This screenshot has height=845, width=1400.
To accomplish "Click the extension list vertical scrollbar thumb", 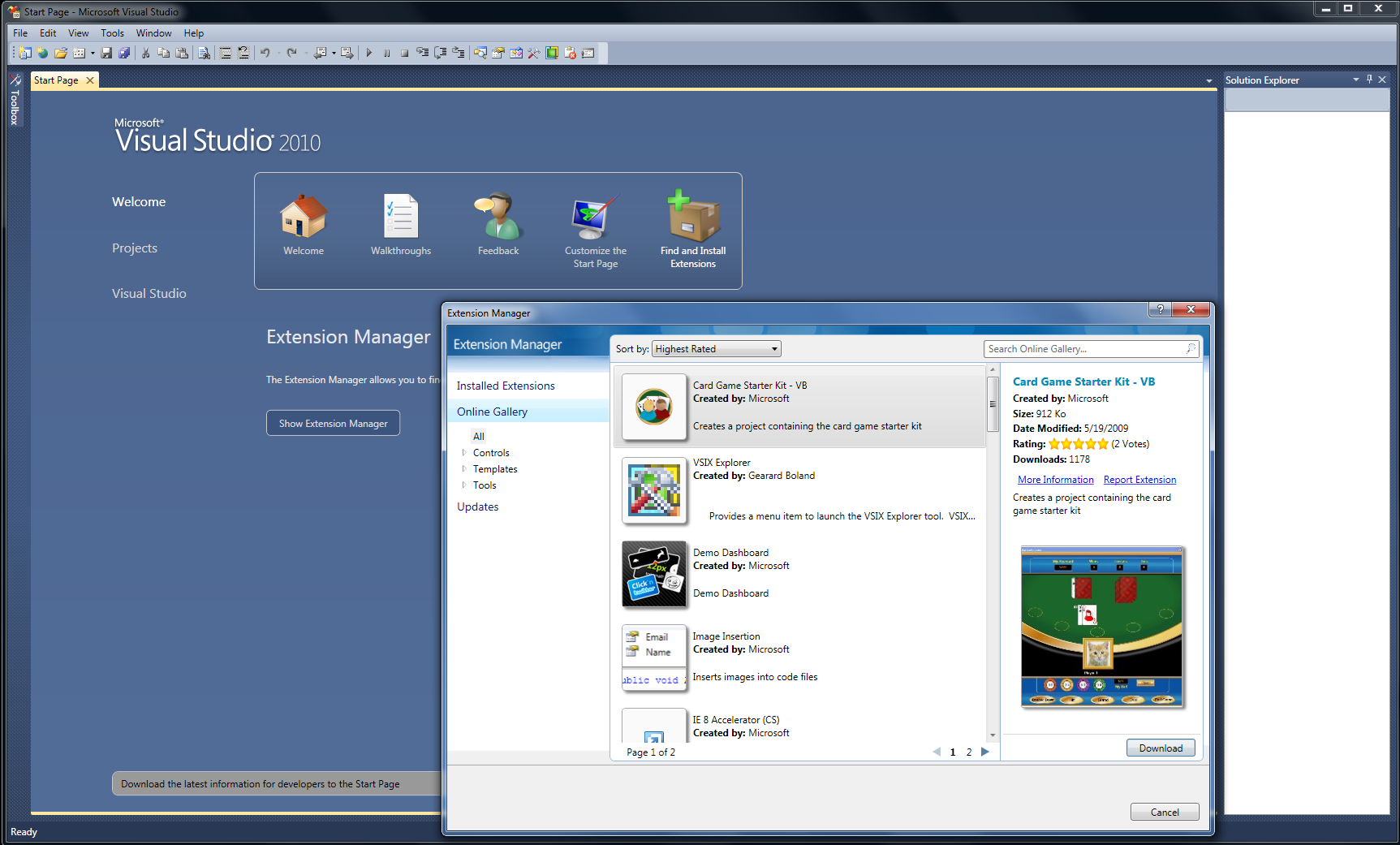I will click(992, 403).
